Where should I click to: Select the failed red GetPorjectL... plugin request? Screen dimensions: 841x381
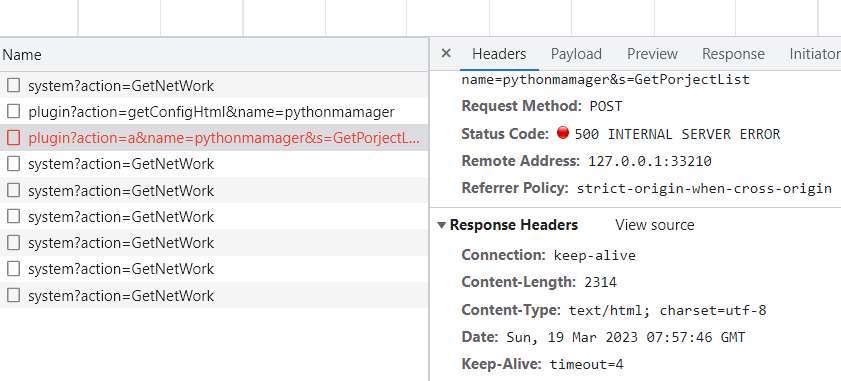[x=213, y=138]
